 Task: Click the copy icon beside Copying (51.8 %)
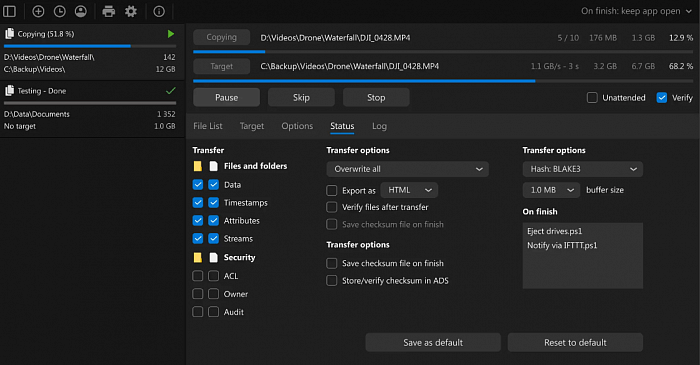click(x=9, y=34)
